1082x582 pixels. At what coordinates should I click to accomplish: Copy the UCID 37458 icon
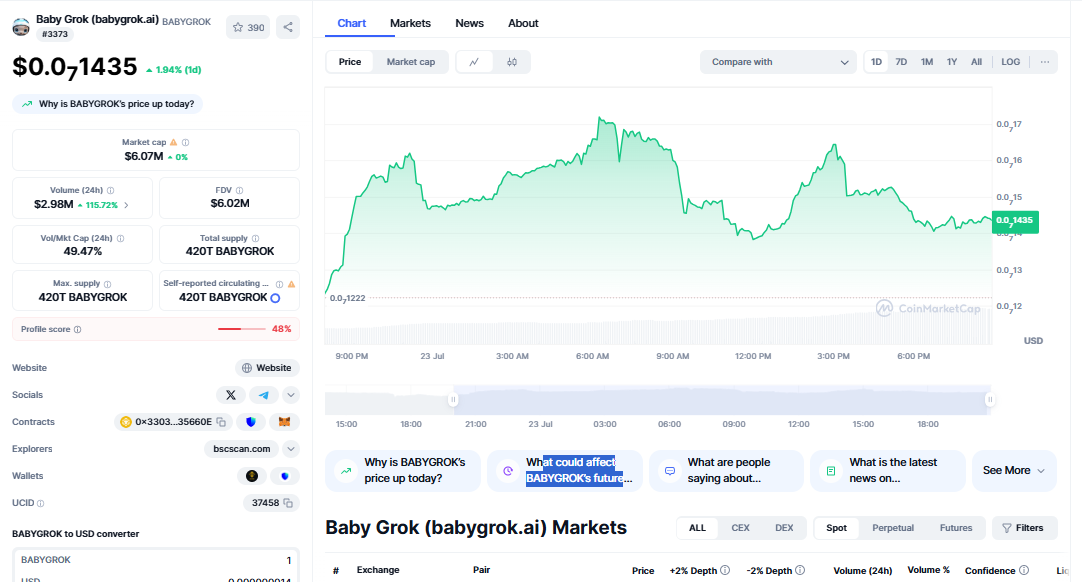(x=288, y=503)
